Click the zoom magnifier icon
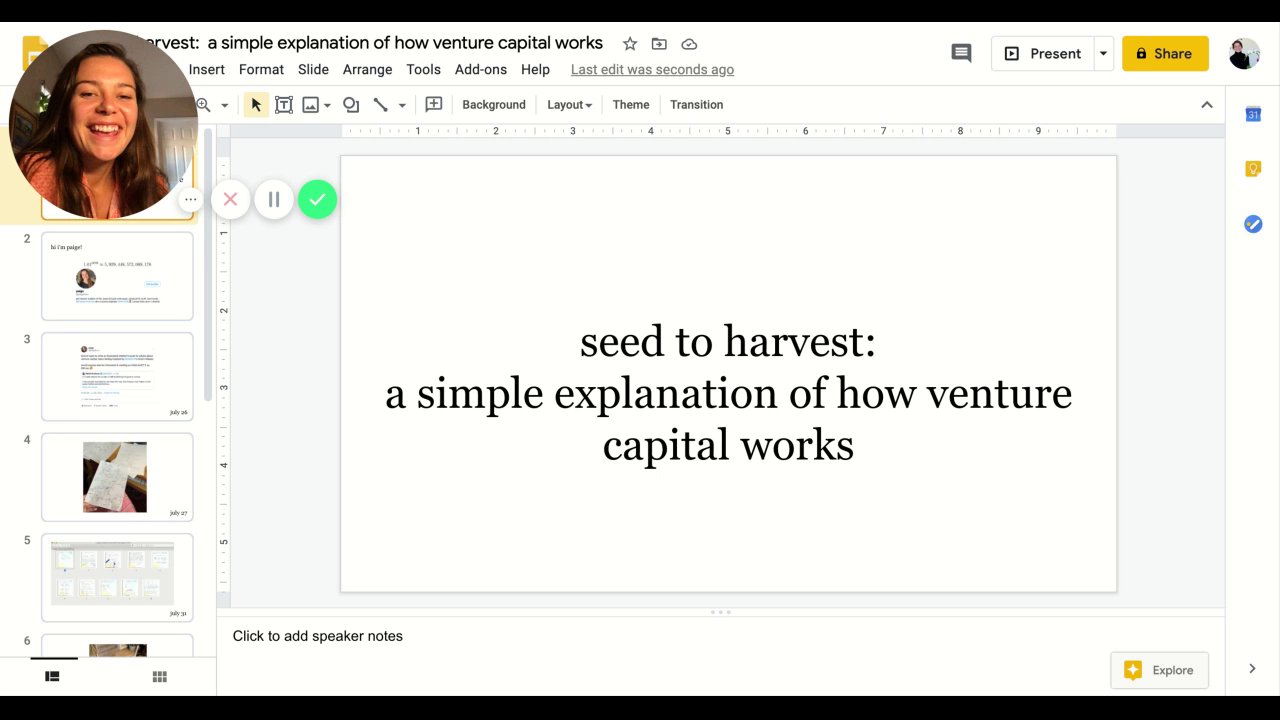1280x720 pixels. (204, 104)
